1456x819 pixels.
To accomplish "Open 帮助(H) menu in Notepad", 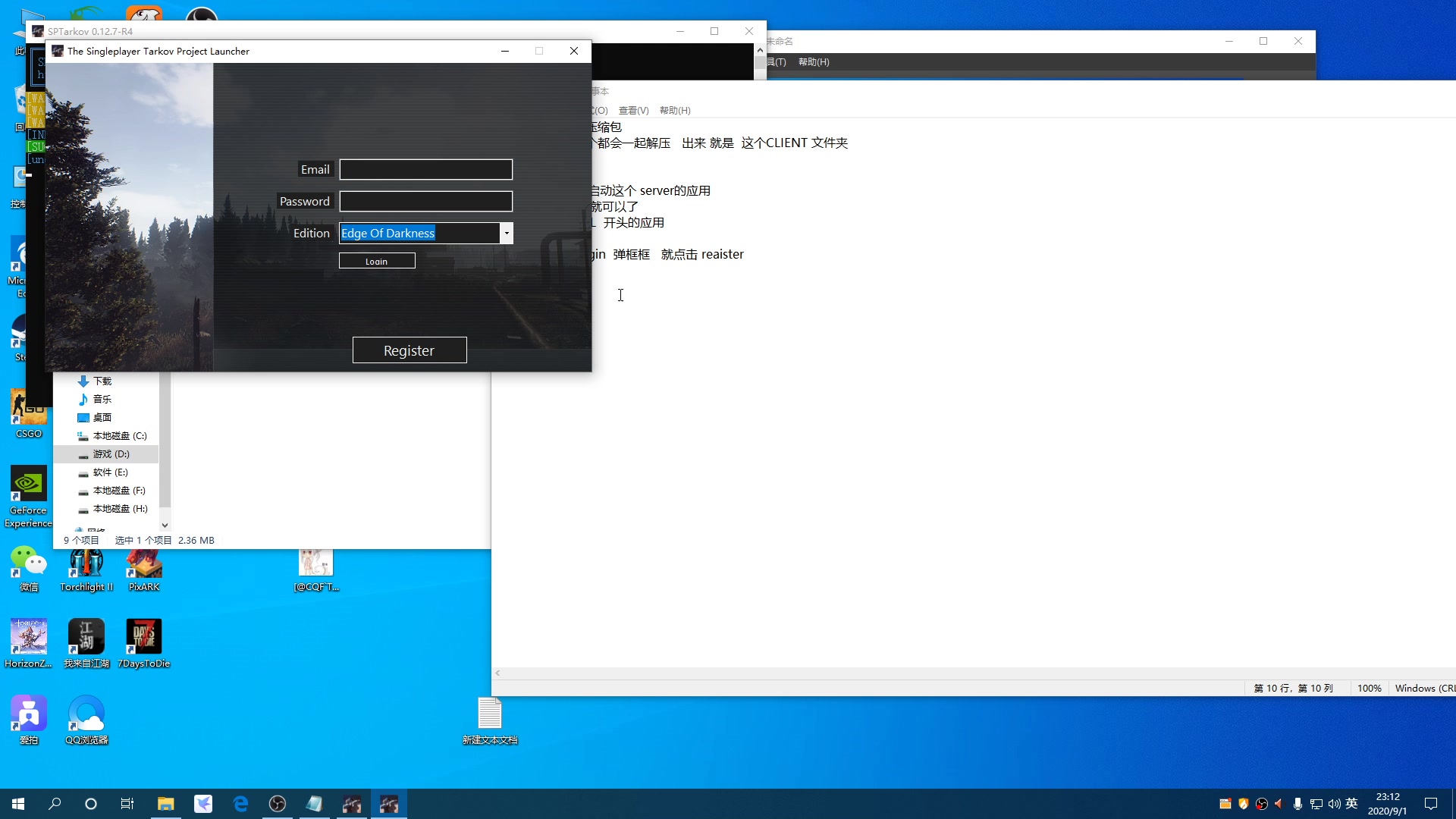I will coord(675,110).
